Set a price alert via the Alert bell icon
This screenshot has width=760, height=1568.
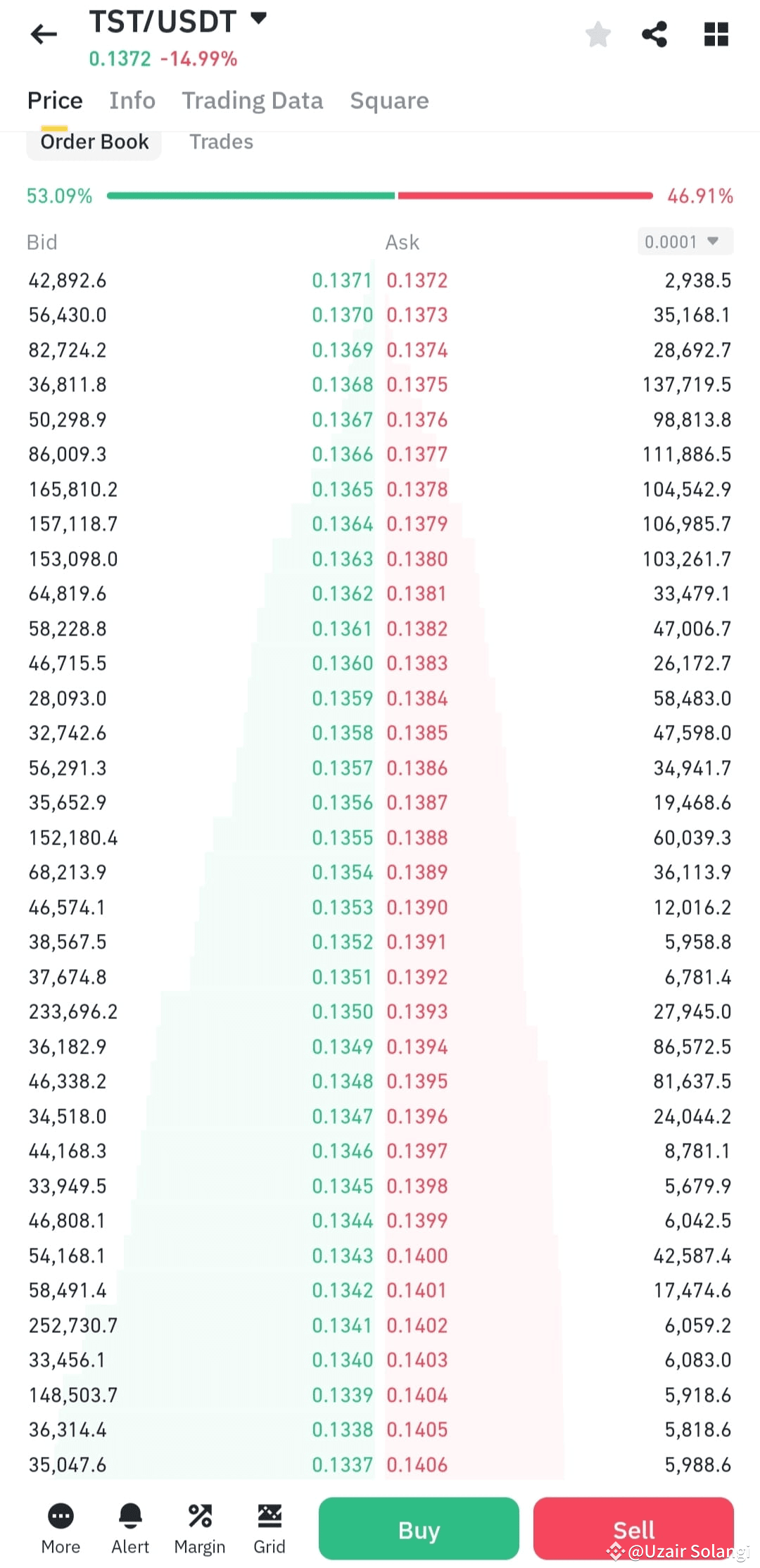(130, 1524)
